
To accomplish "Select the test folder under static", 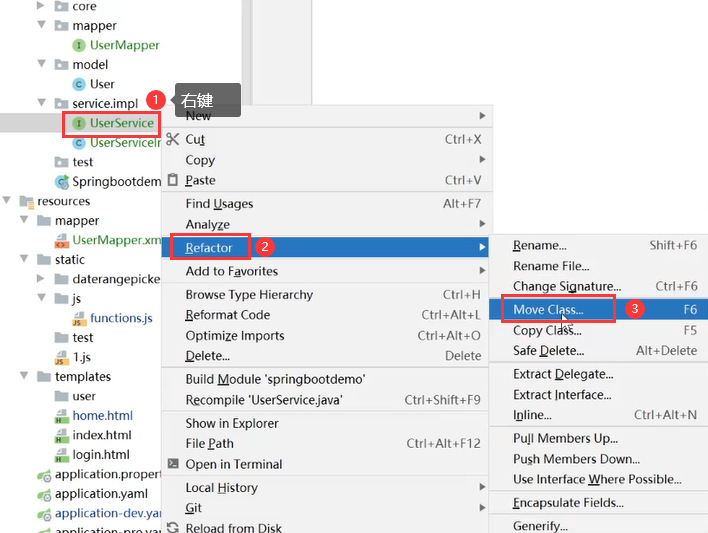I will click(x=74, y=337).
